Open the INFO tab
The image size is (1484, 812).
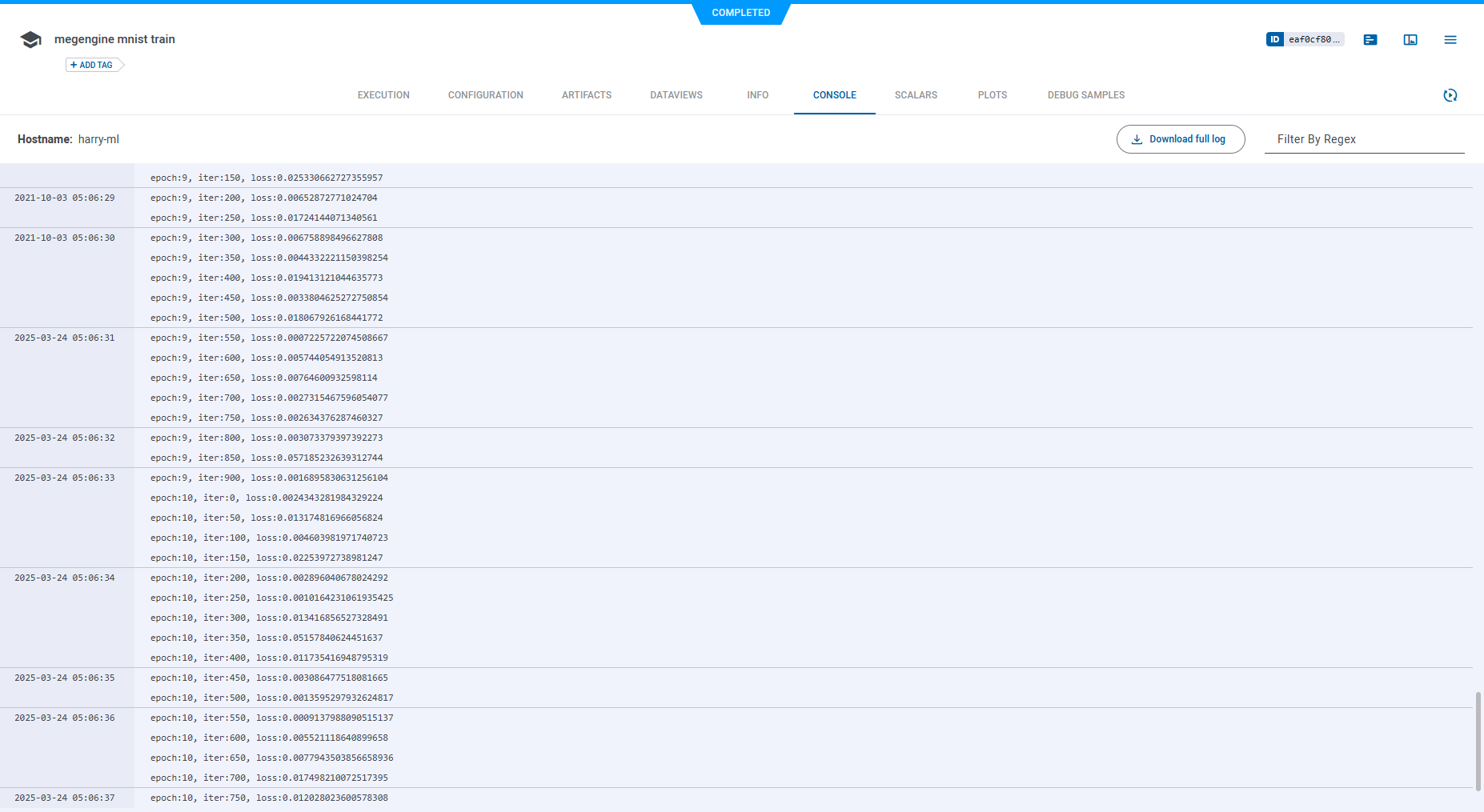pos(757,95)
